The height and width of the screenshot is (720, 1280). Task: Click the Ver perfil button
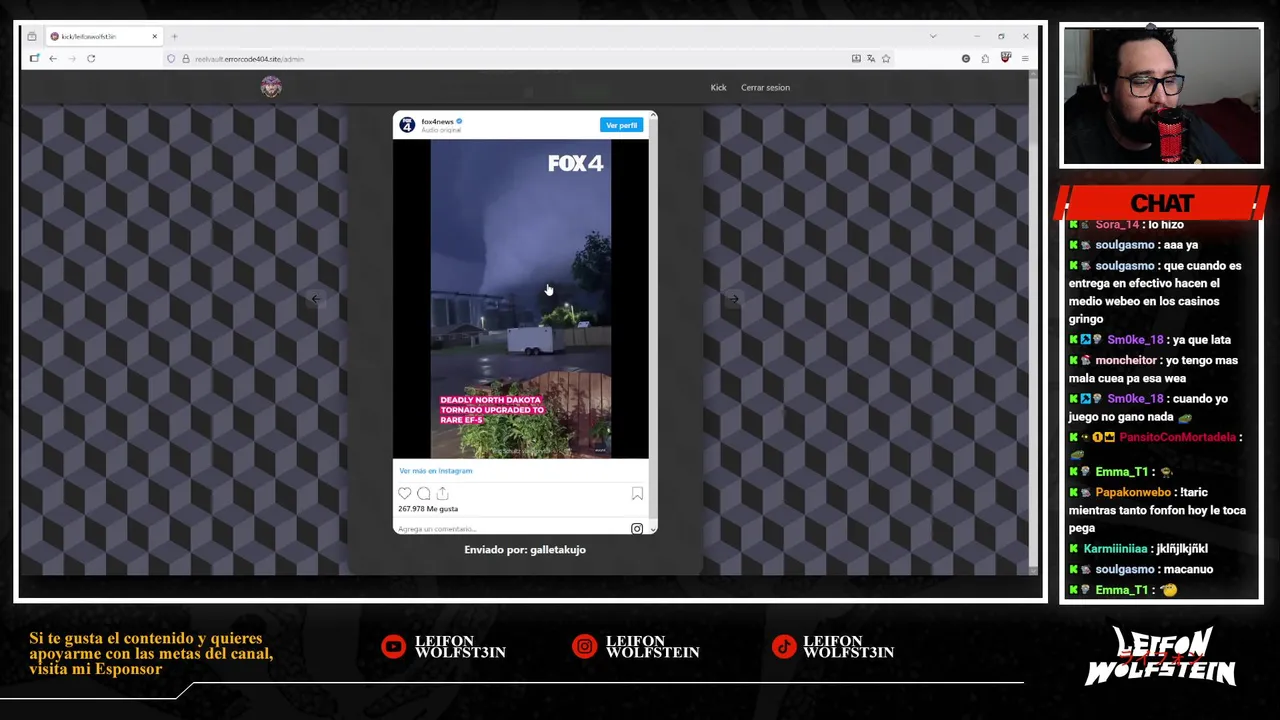(621, 125)
